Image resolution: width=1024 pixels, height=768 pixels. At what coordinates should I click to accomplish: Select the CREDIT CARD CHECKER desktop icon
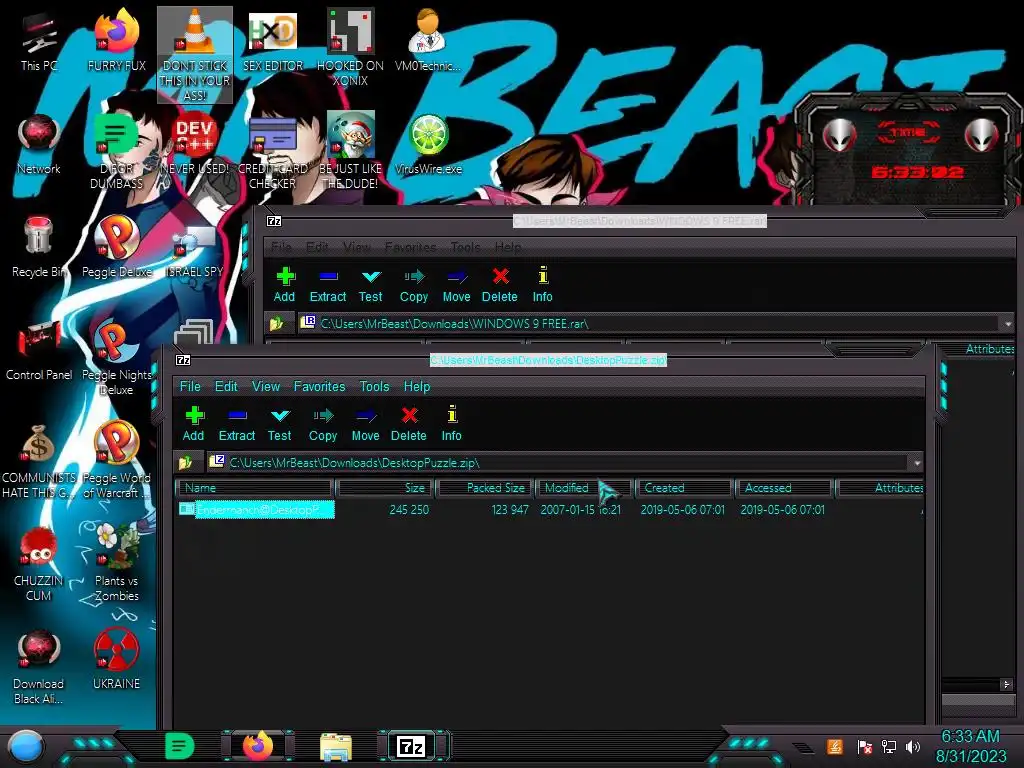coord(273,152)
